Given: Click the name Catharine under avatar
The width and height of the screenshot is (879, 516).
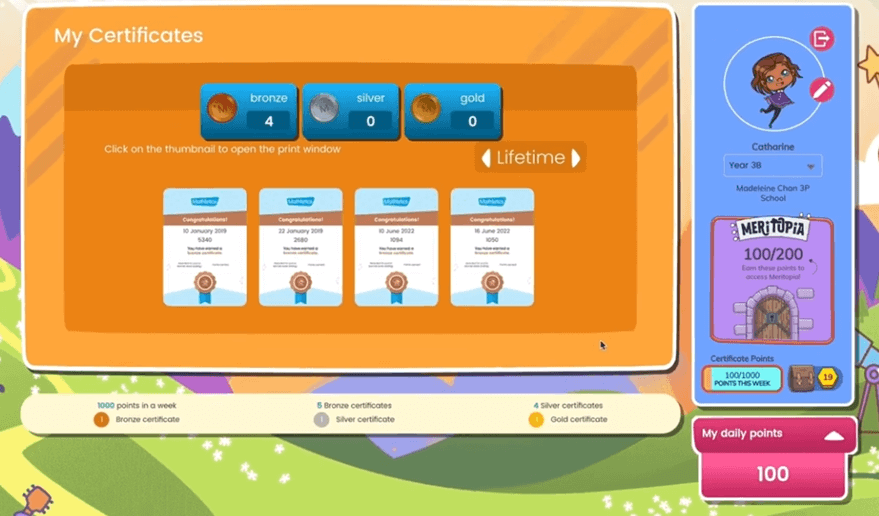Looking at the screenshot, I should (x=772, y=147).
